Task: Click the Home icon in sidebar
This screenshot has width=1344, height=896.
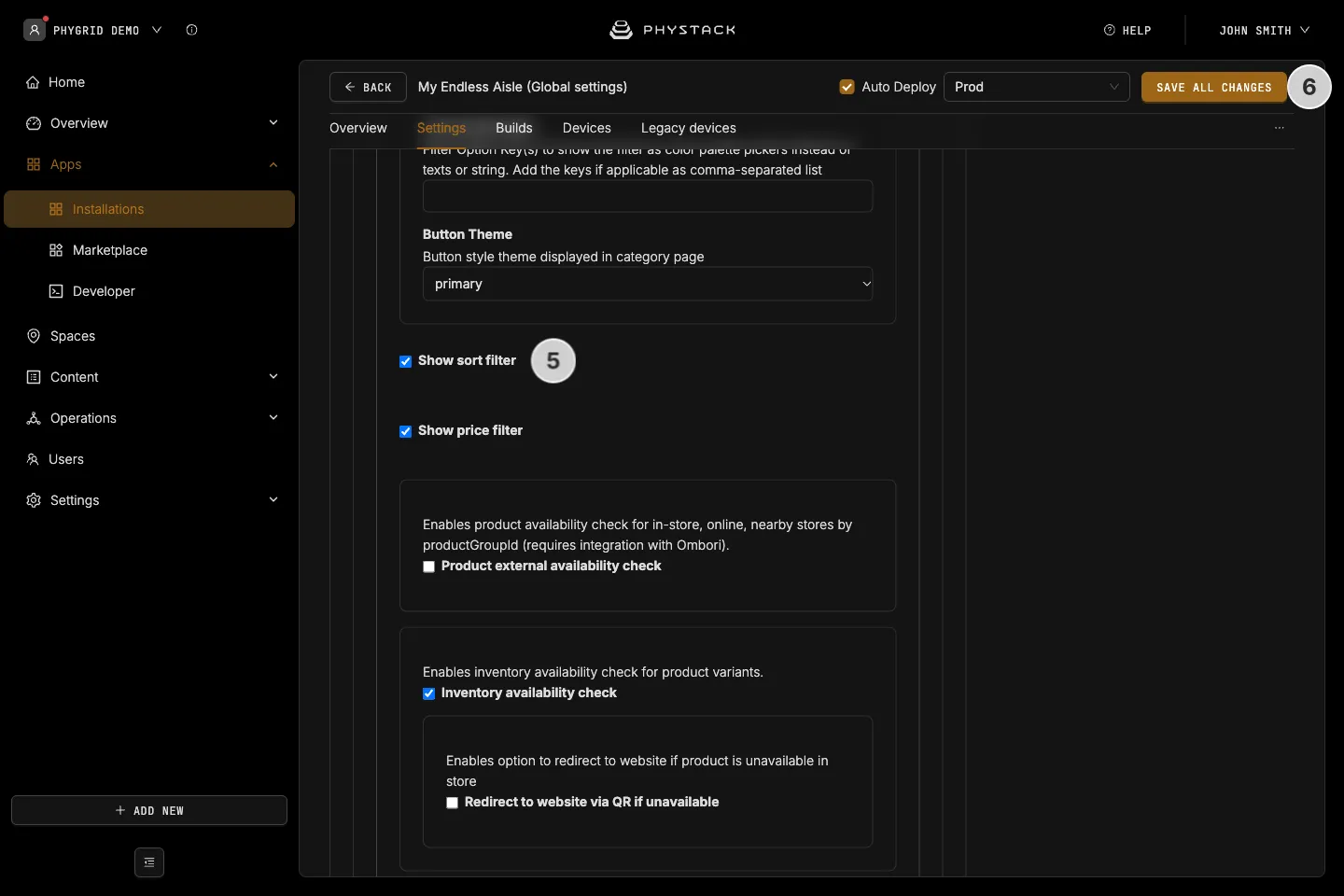Action: click(33, 82)
